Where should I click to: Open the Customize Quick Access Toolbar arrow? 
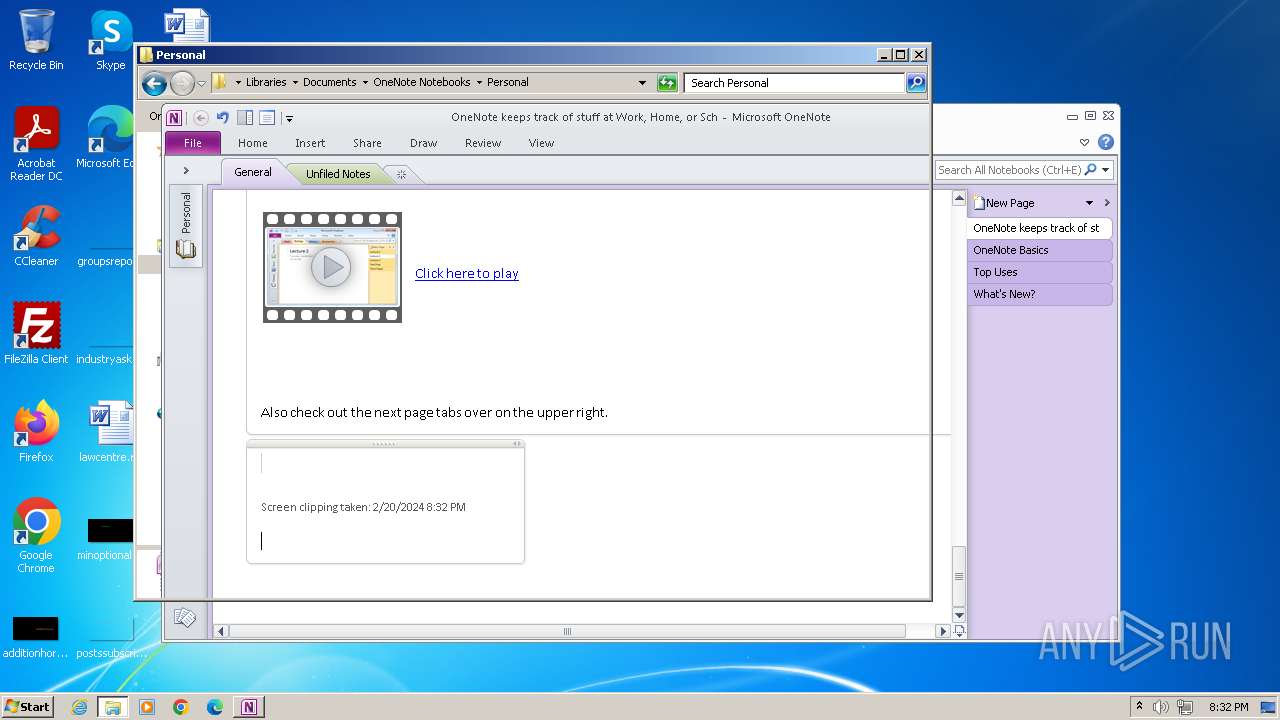289,119
